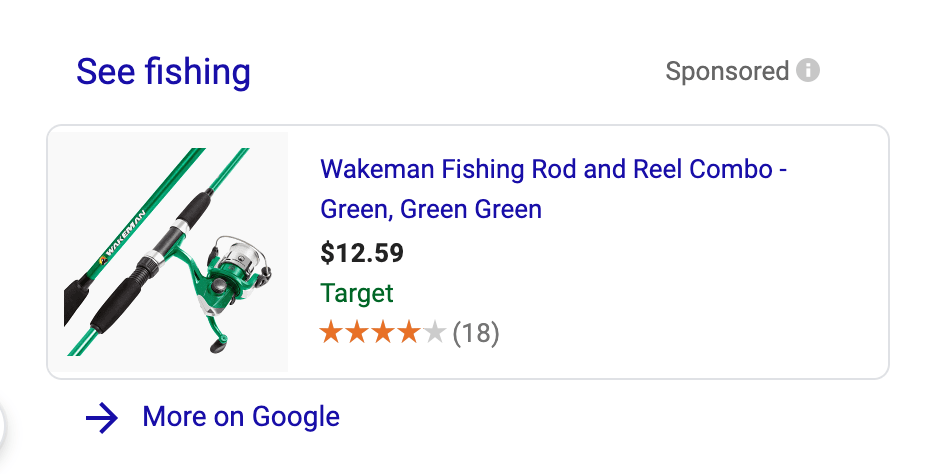
Task: Click the first orange rating star
Action: click(331, 332)
